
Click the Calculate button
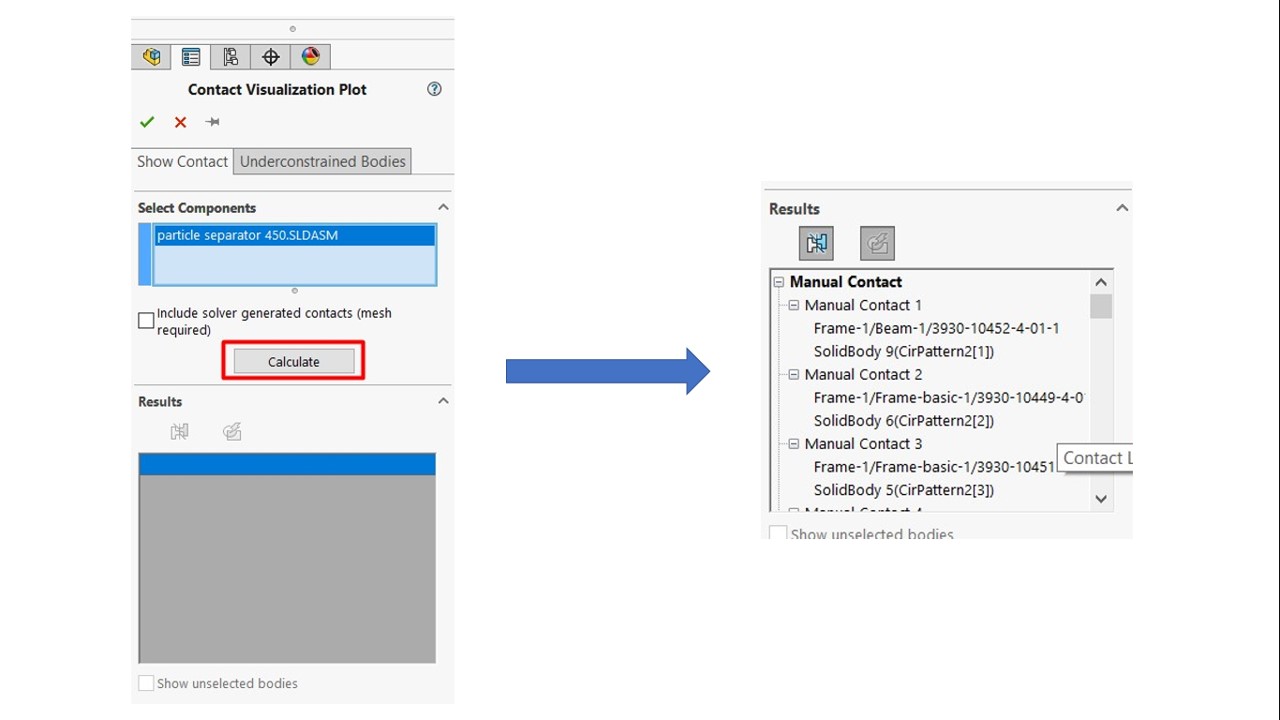(294, 361)
